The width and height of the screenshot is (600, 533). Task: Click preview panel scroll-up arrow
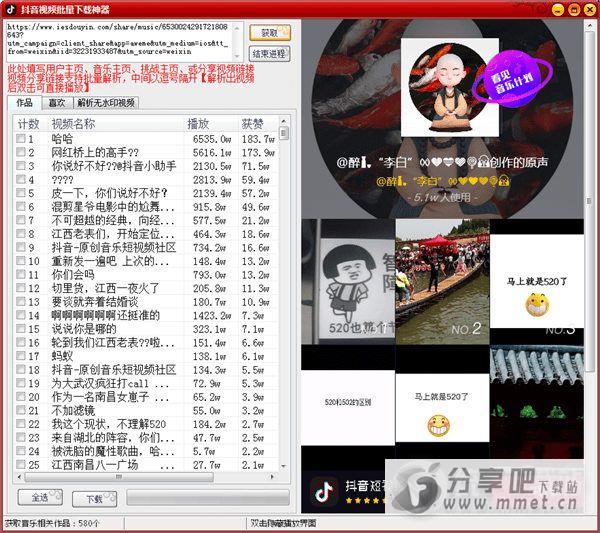590,26
